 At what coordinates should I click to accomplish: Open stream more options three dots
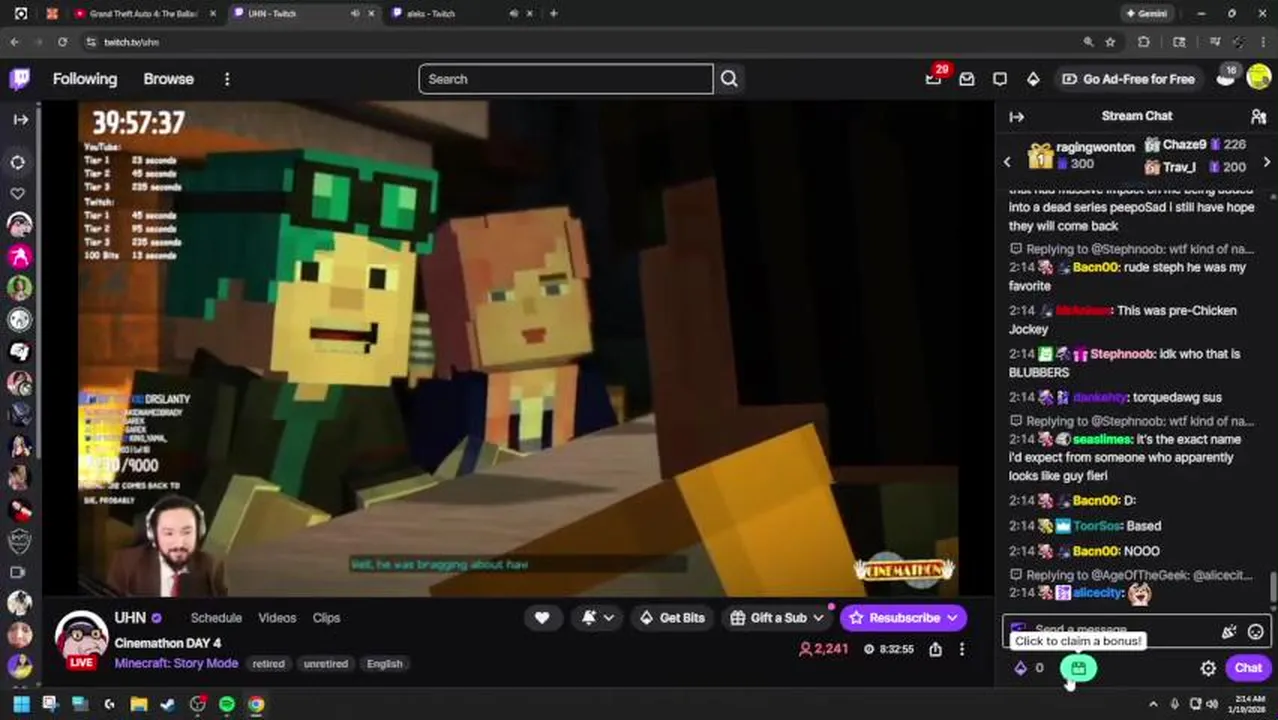point(962,649)
